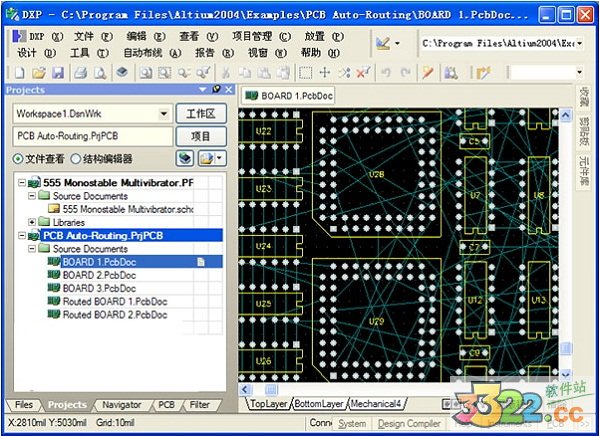Viewport: 600px width, 436px height.
Task: Open the 自动布线 menu
Action: coord(142,52)
